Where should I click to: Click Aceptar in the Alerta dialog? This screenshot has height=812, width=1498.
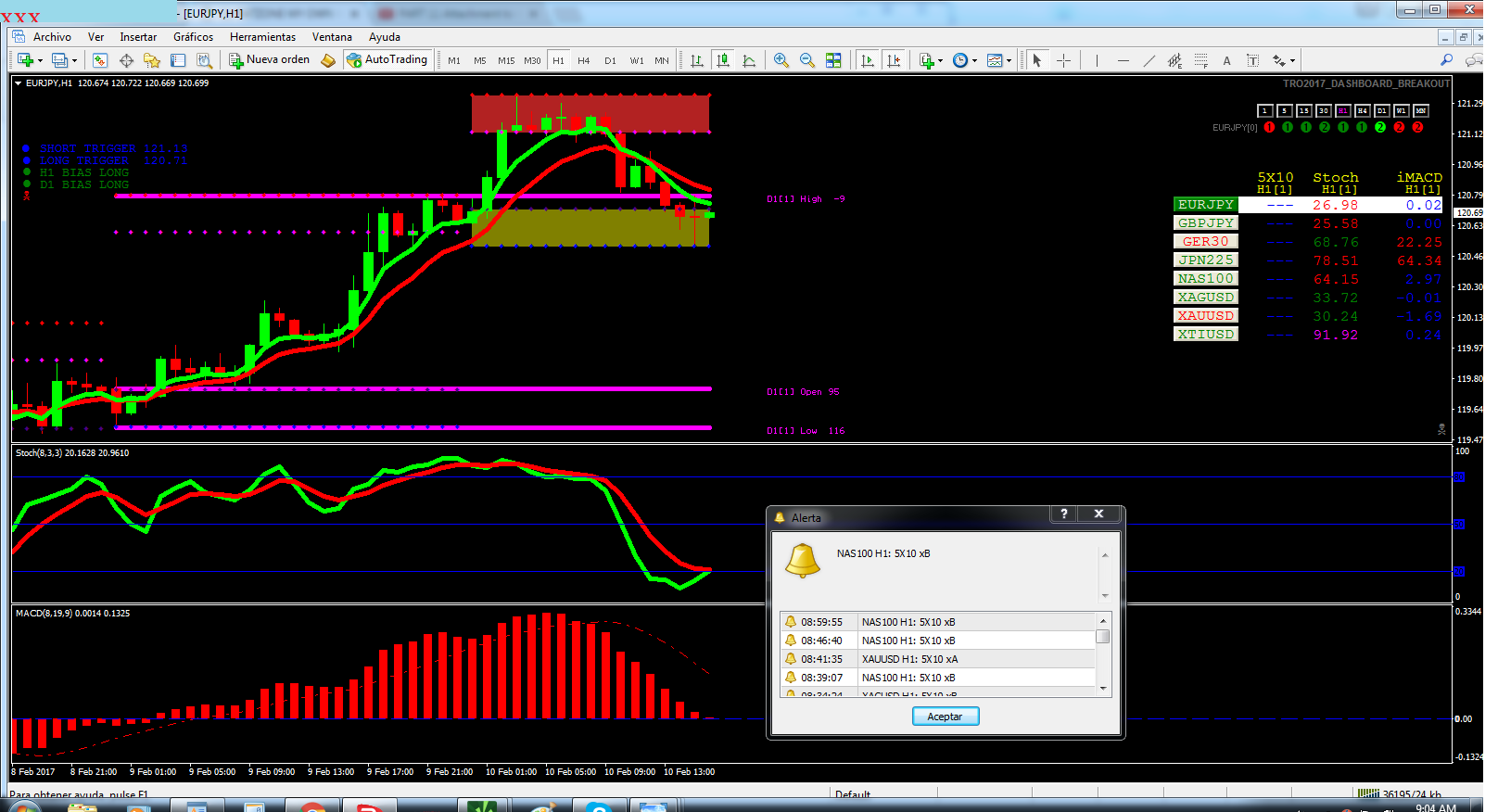click(946, 717)
